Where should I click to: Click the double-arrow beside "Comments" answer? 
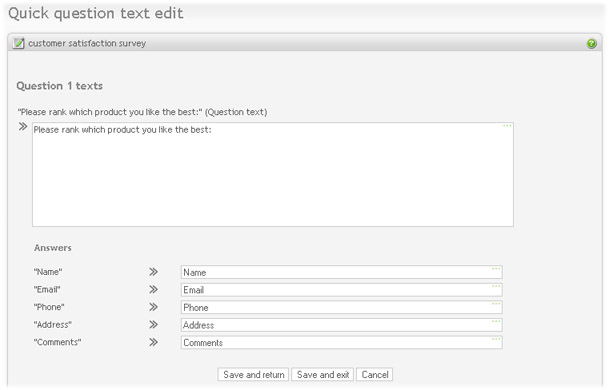(153, 342)
